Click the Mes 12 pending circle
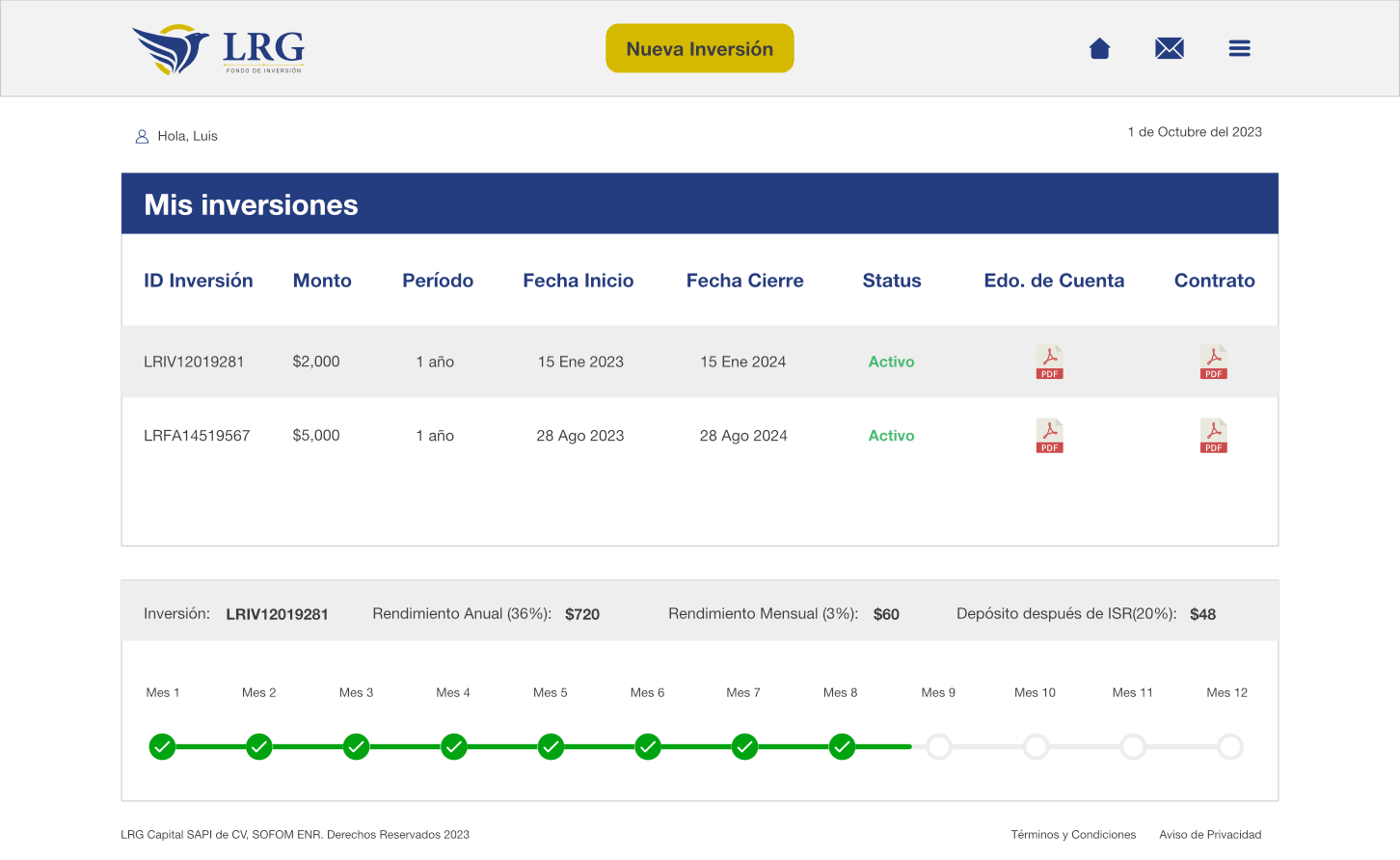The image size is (1400, 860). pyautogui.click(x=1229, y=746)
